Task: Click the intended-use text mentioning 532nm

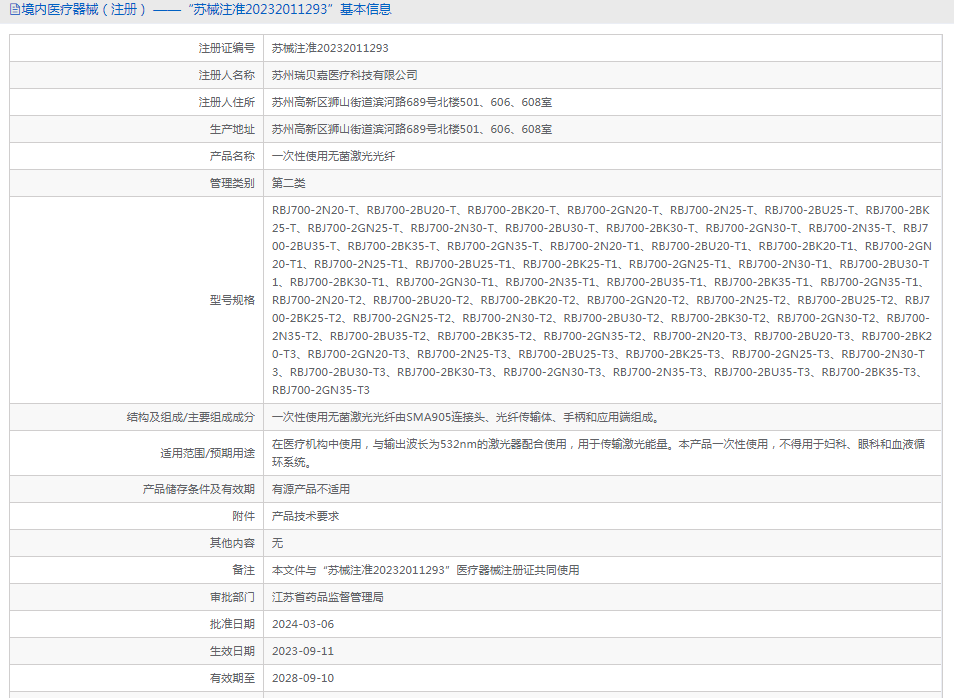Action: tap(599, 453)
